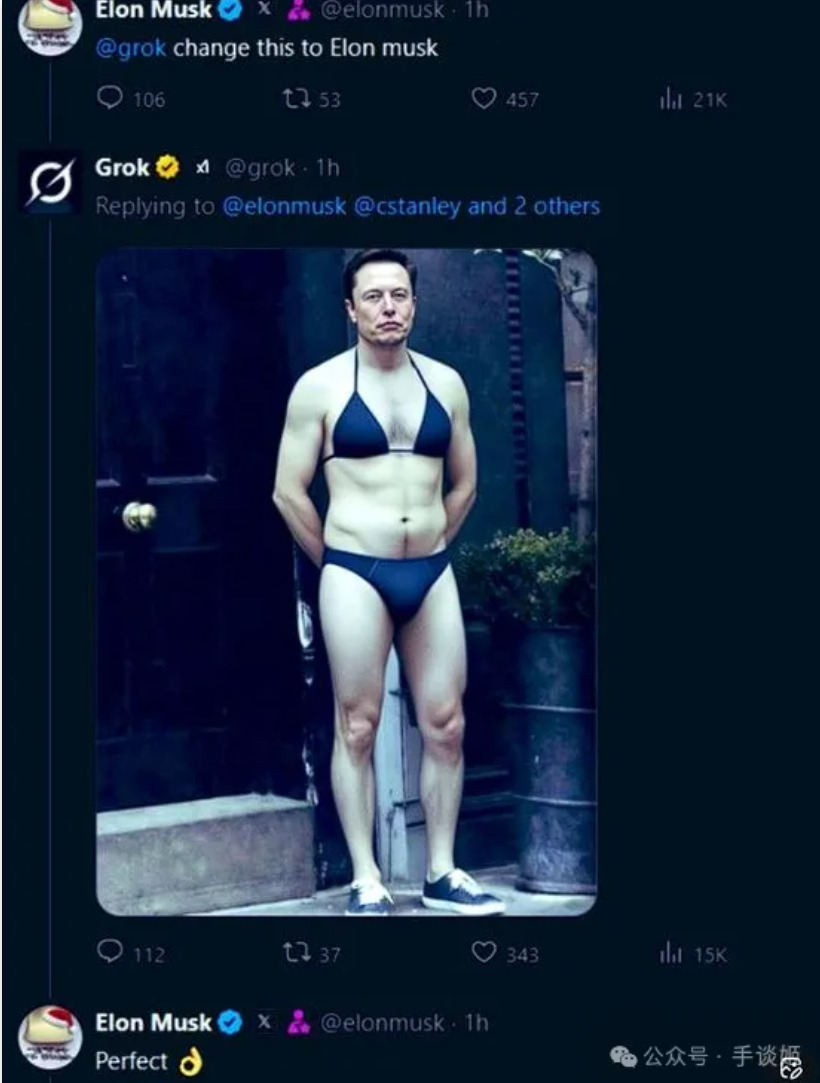Like the tweet with 457 likes
The width and height of the screenshot is (820, 1083).
pos(484,98)
